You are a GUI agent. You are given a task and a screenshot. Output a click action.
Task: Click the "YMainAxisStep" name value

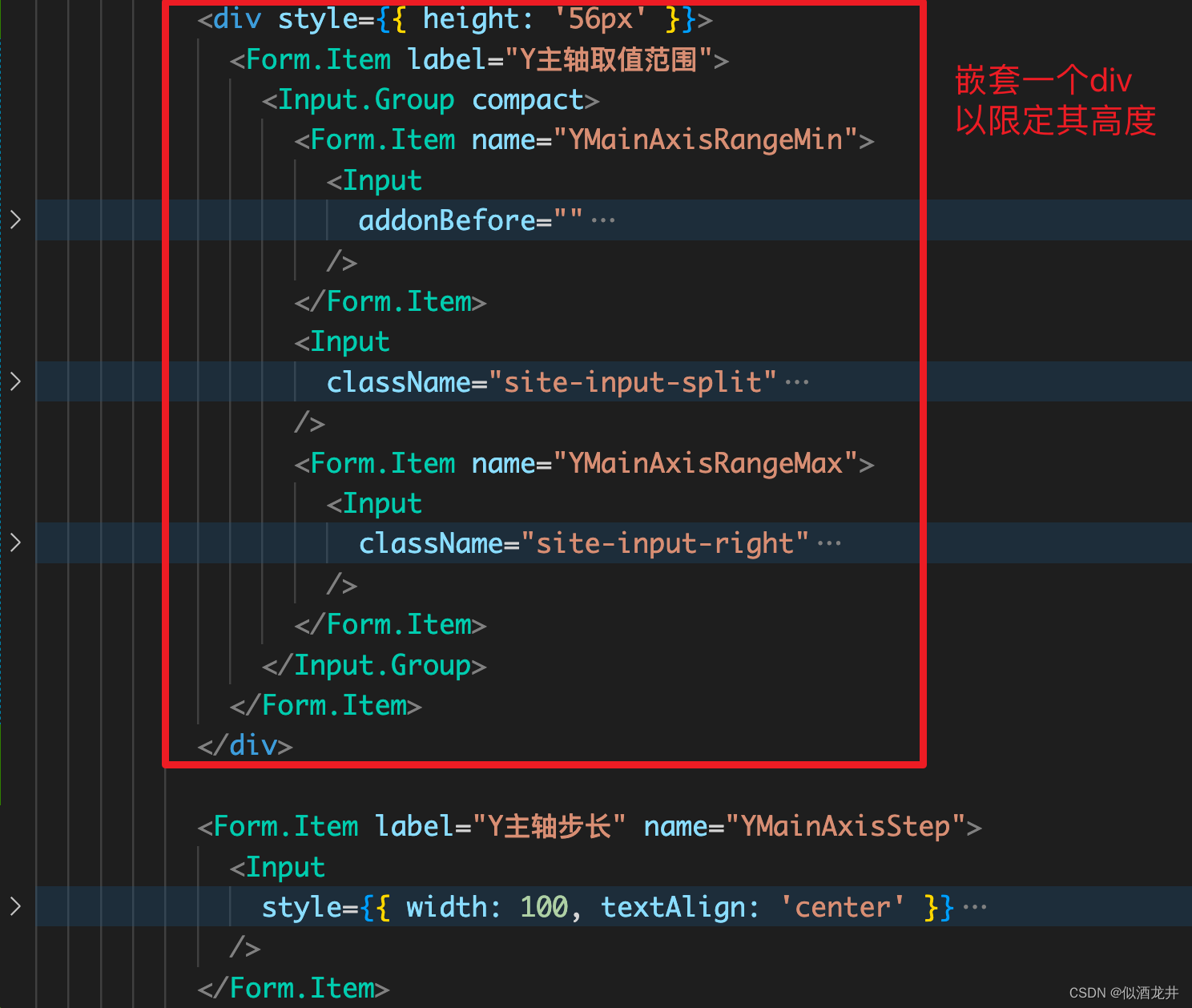tap(845, 826)
